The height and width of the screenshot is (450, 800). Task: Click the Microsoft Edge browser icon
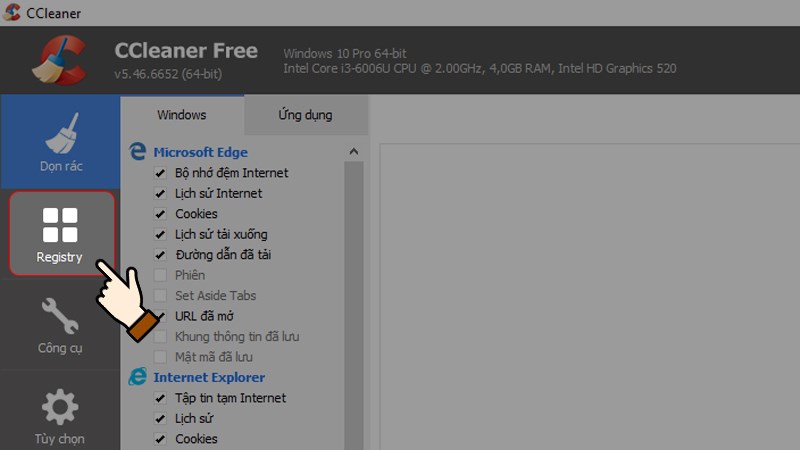[137, 152]
